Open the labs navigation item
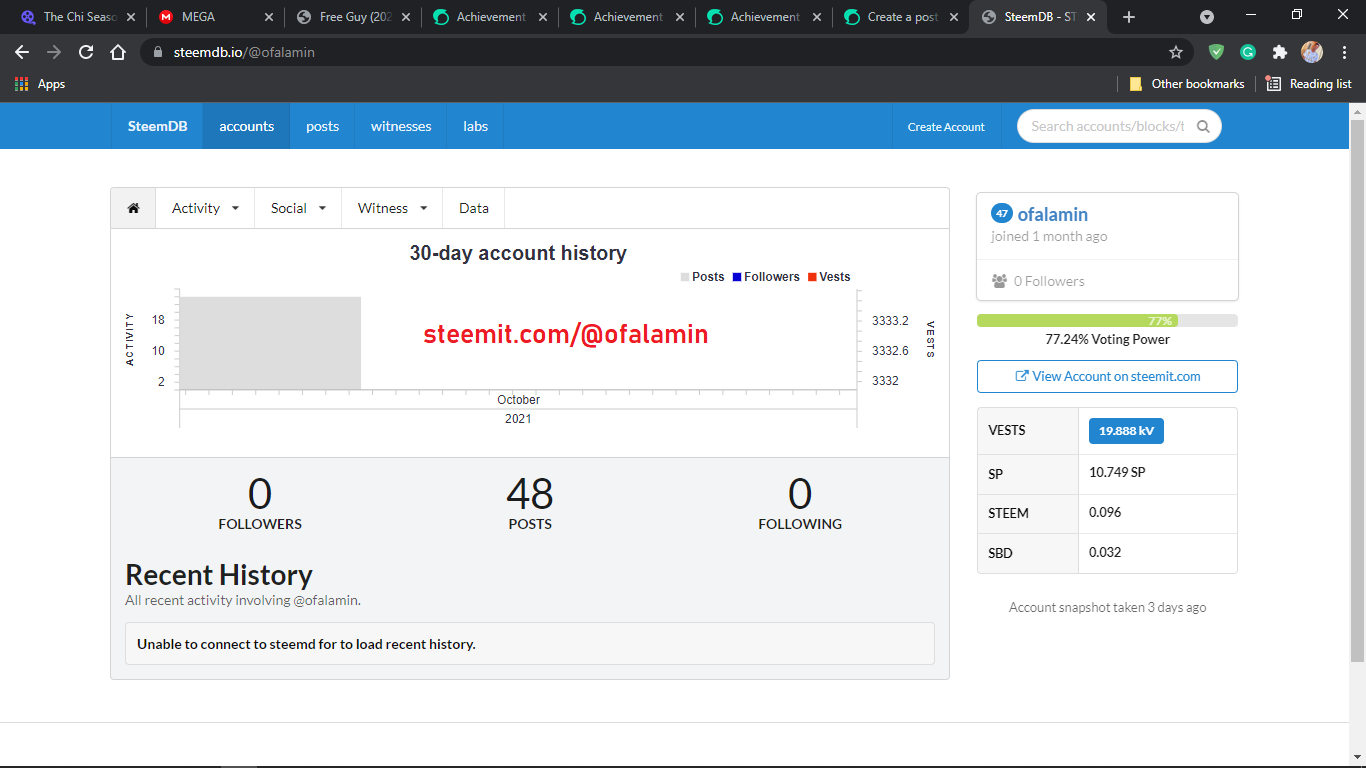 click(x=475, y=126)
